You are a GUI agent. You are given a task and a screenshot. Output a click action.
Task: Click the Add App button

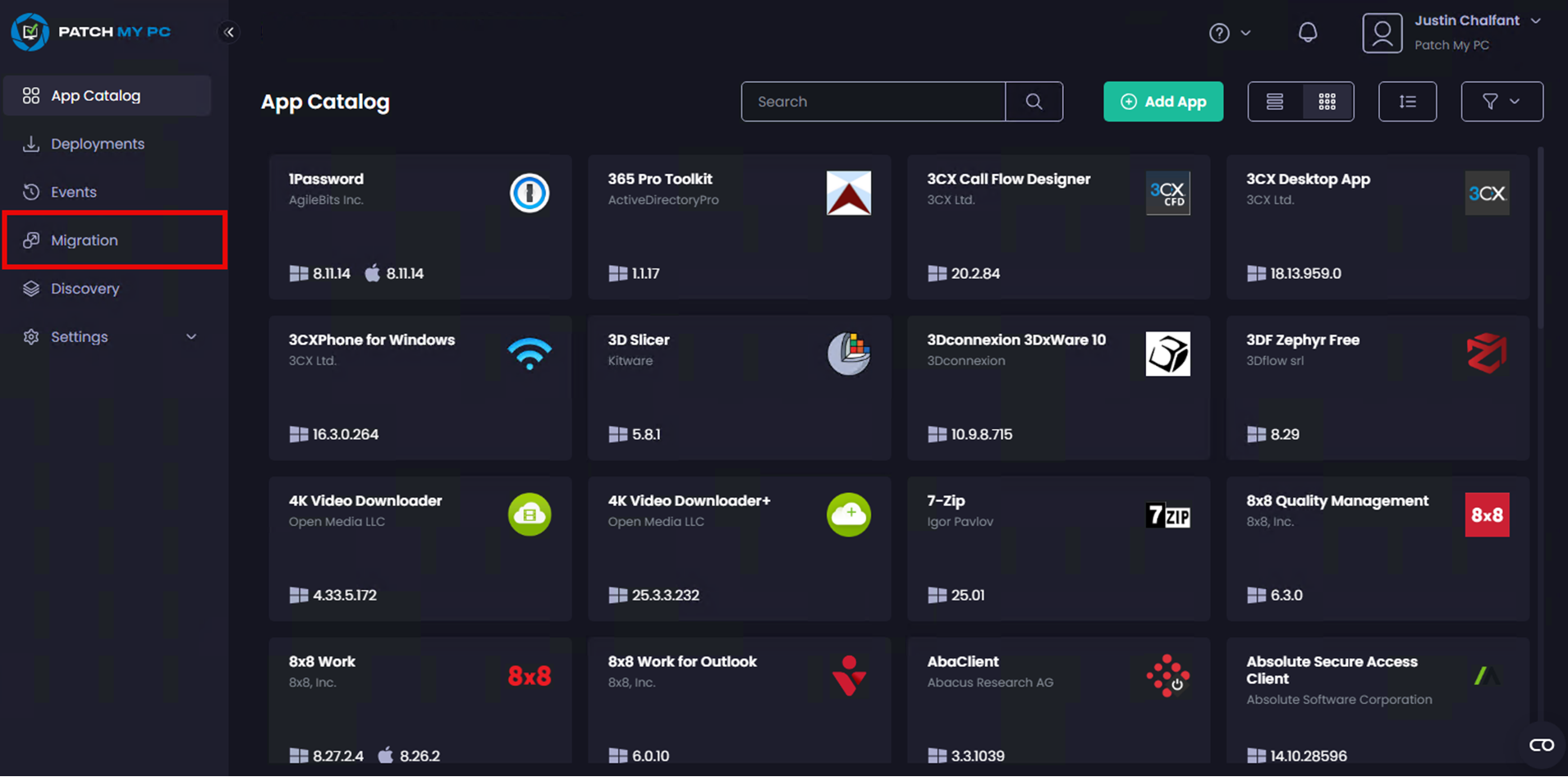1162,102
